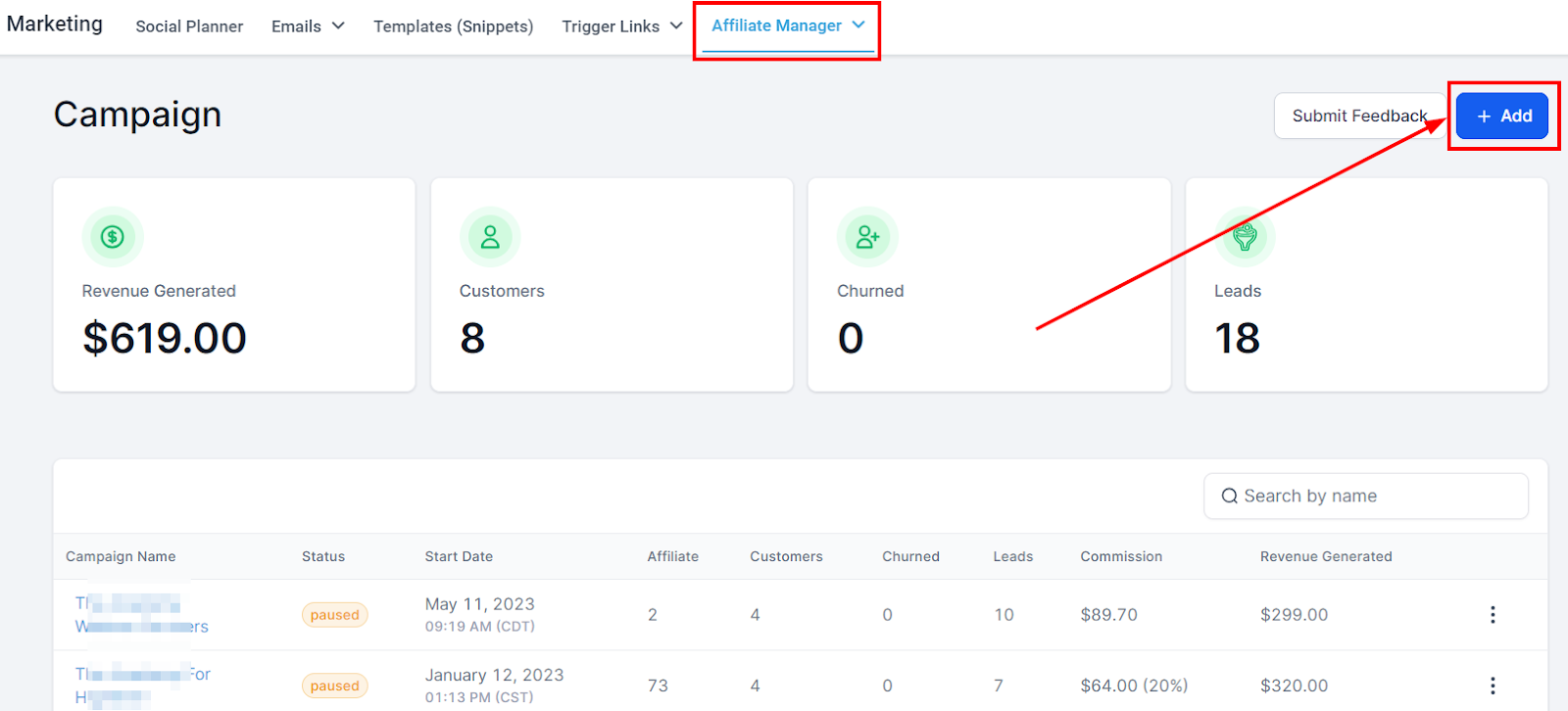Click paused status badge for May 11 campaign
This screenshot has width=1568, height=711.
coord(334,615)
